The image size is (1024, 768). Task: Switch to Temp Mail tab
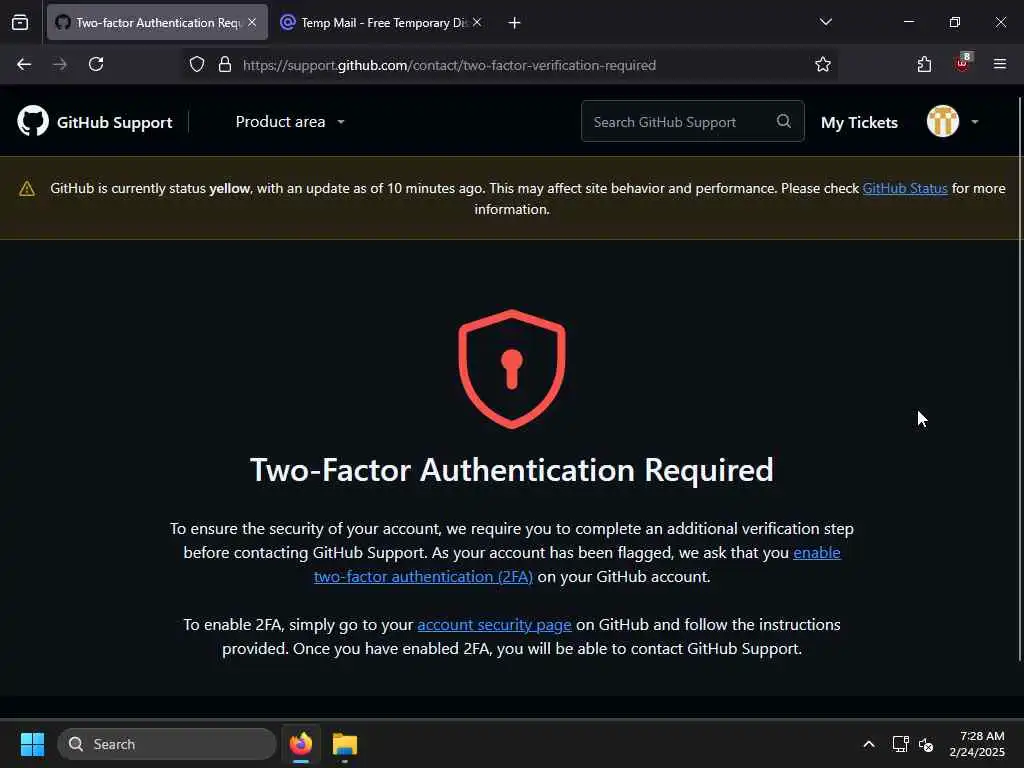(x=383, y=22)
